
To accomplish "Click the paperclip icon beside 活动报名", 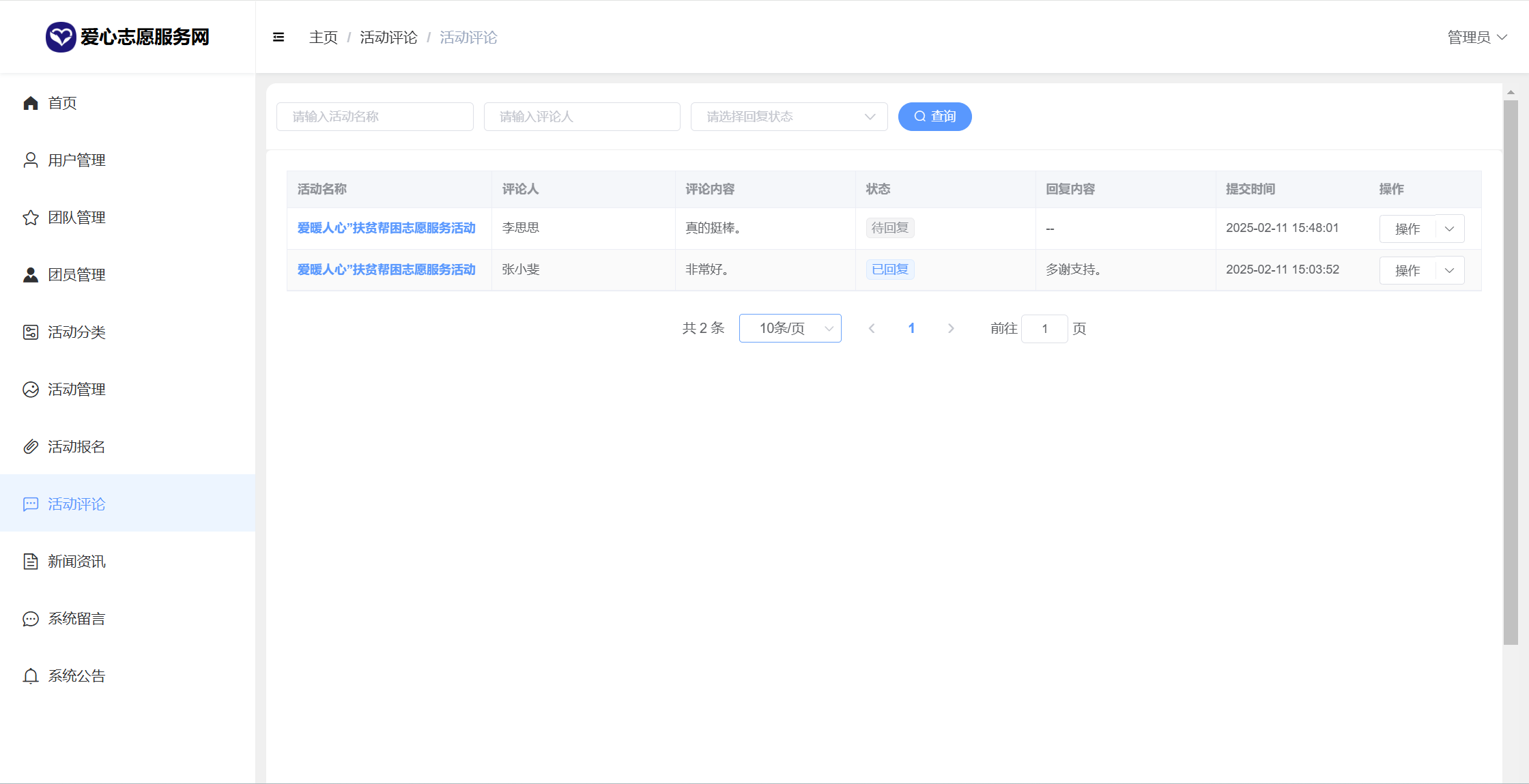I will point(31,447).
